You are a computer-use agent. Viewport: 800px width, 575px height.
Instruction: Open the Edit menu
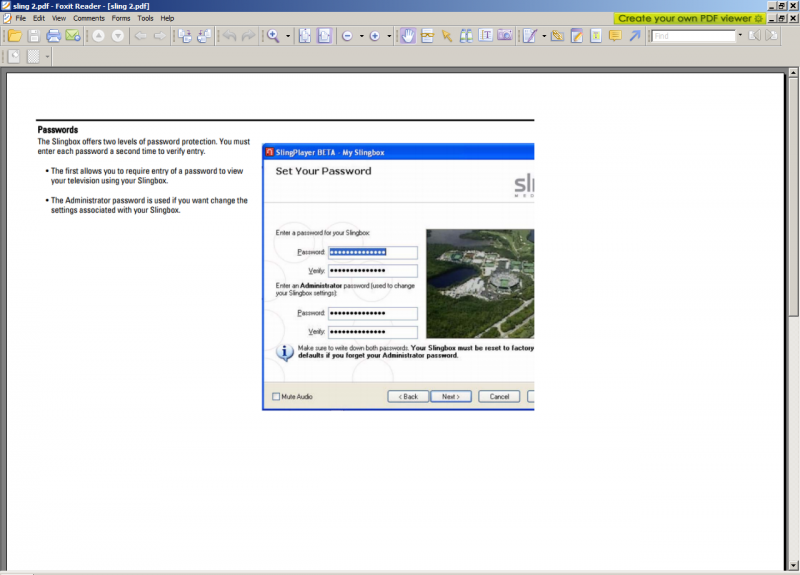[39, 18]
